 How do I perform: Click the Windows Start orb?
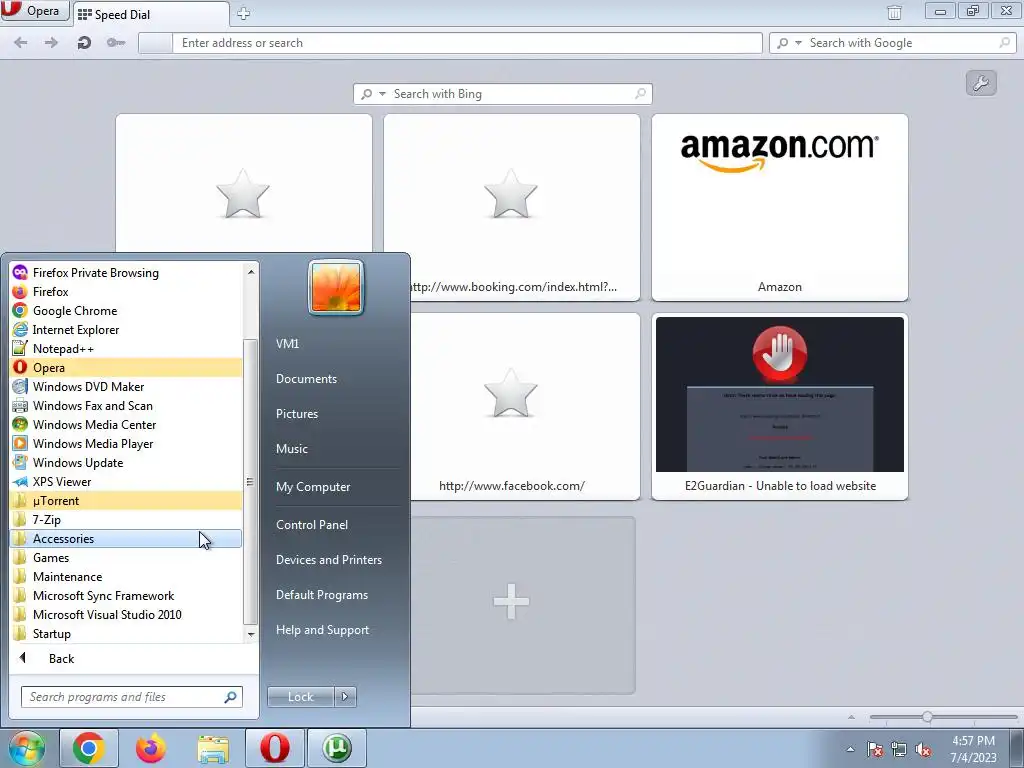point(27,748)
